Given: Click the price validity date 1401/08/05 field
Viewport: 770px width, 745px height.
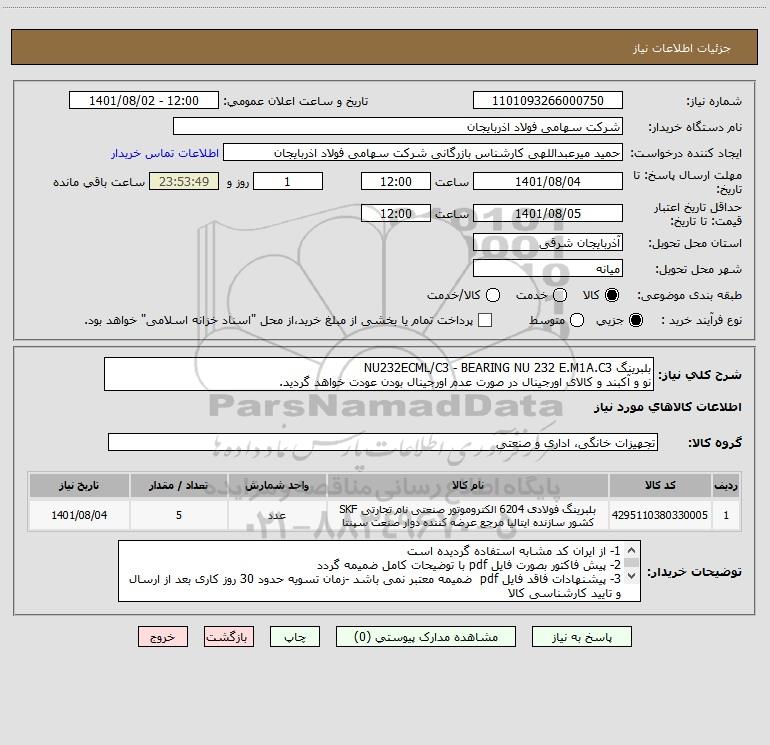Looking at the screenshot, I should 548,213.
